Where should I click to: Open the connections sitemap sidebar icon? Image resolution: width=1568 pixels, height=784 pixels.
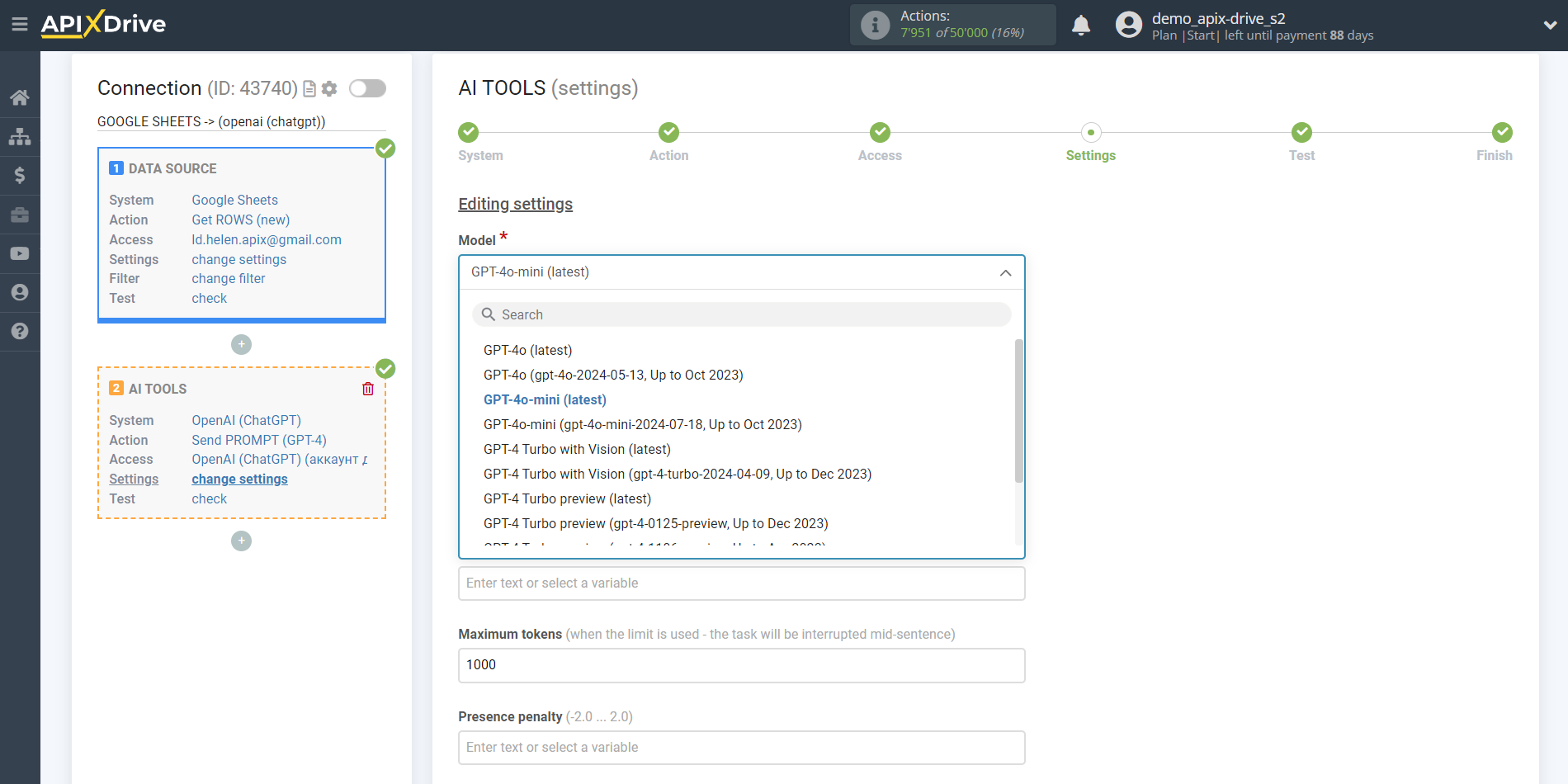tap(20, 136)
